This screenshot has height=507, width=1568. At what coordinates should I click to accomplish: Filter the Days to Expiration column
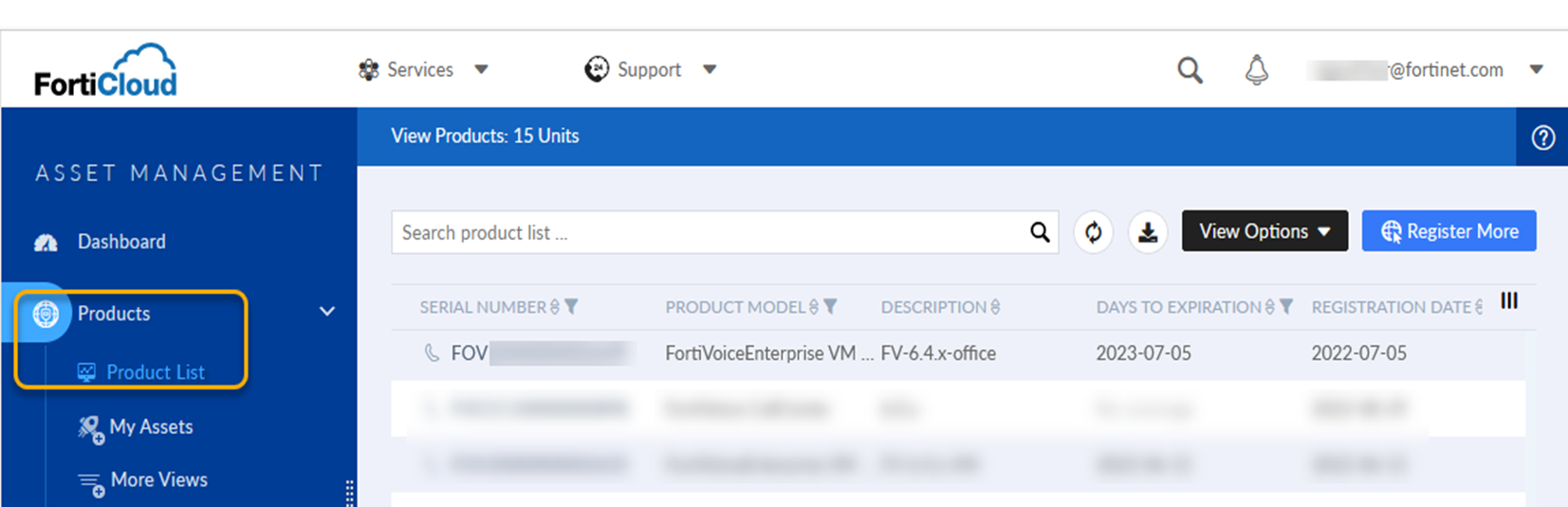click(x=1286, y=307)
